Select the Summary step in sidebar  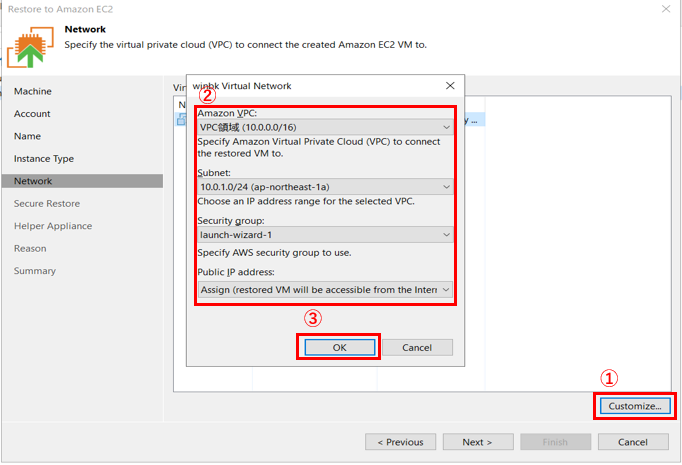tap(35, 271)
